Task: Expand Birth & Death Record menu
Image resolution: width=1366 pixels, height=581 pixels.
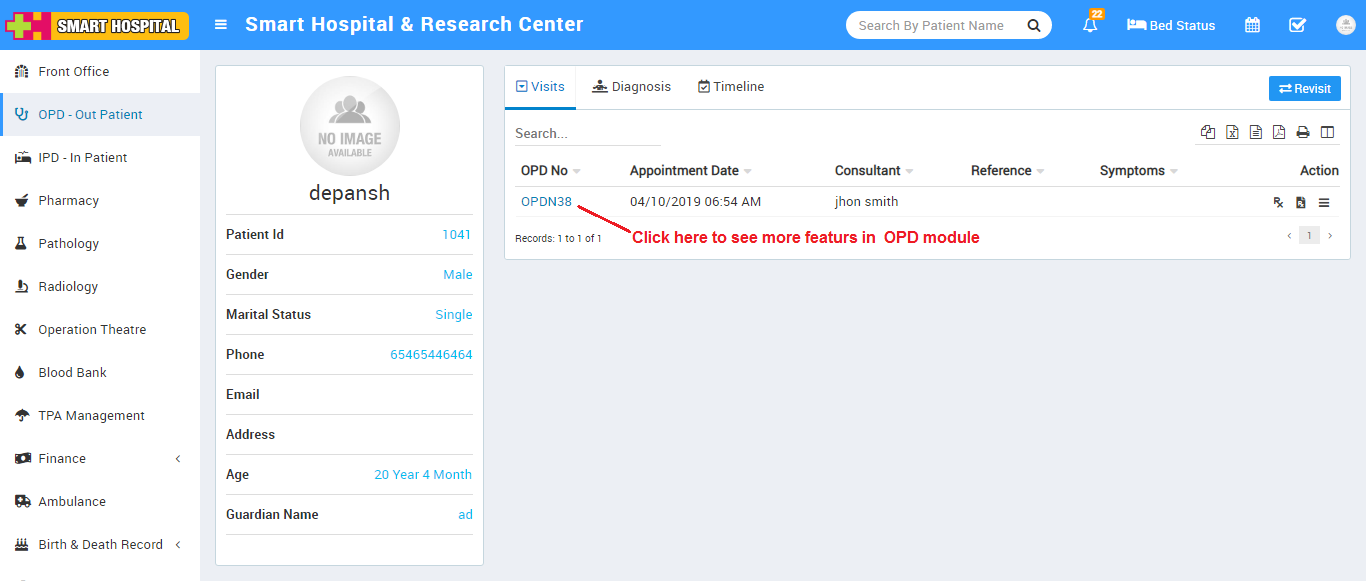Action: coord(100,545)
